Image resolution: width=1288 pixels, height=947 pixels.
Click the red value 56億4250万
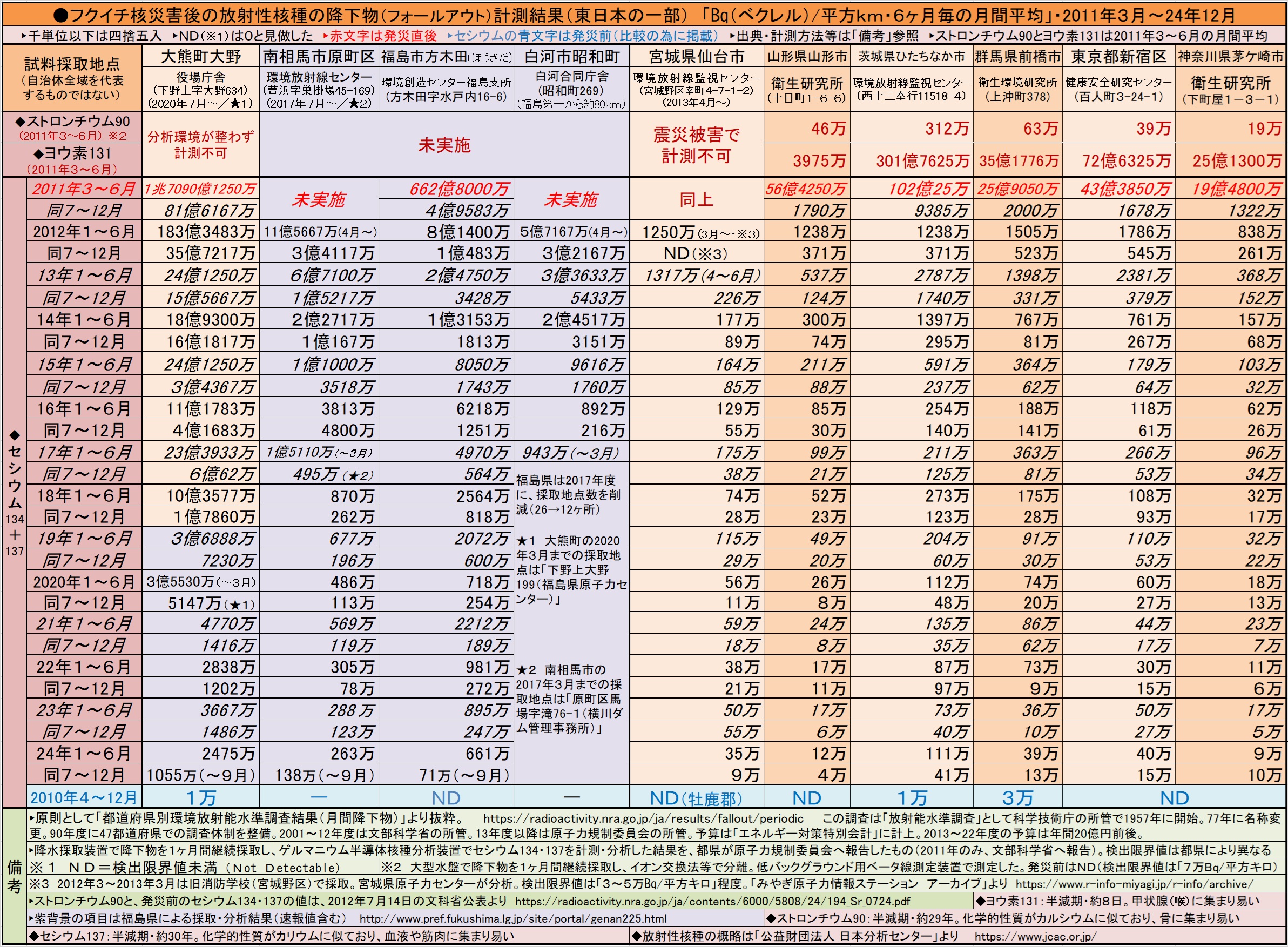[x=807, y=188]
